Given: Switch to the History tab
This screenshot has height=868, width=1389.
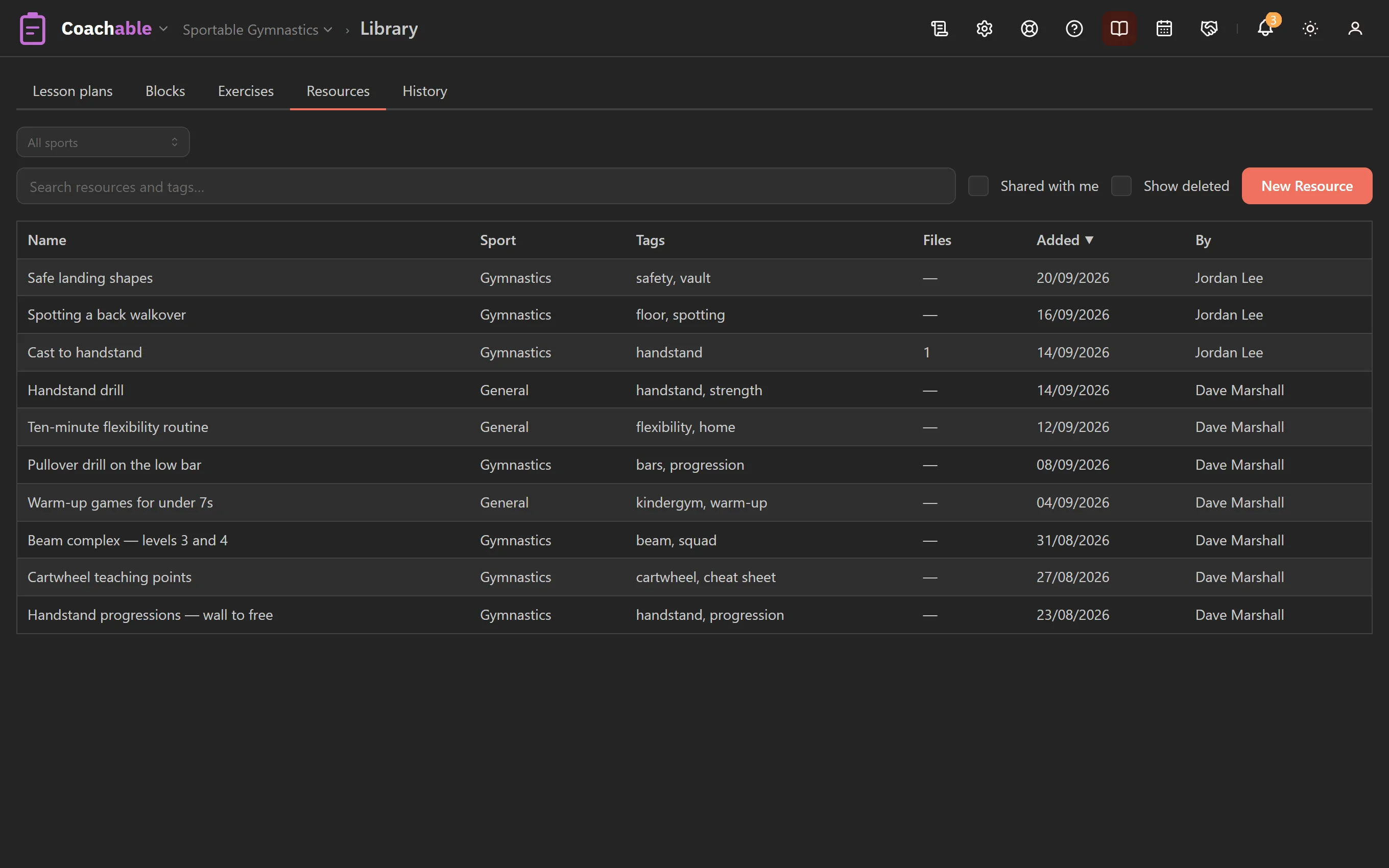Looking at the screenshot, I should [x=425, y=91].
